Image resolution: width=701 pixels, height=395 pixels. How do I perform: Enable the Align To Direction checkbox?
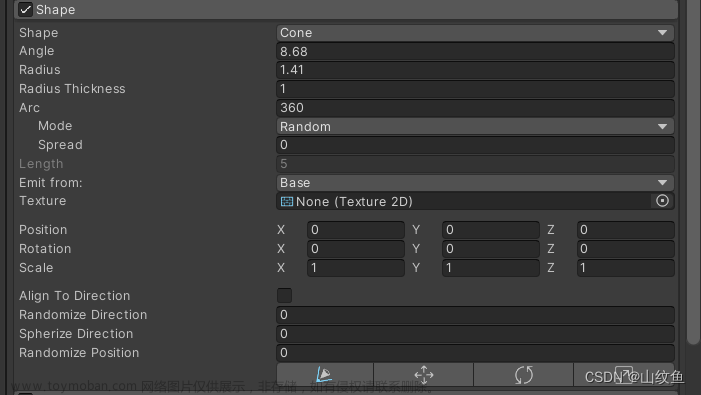(284, 295)
